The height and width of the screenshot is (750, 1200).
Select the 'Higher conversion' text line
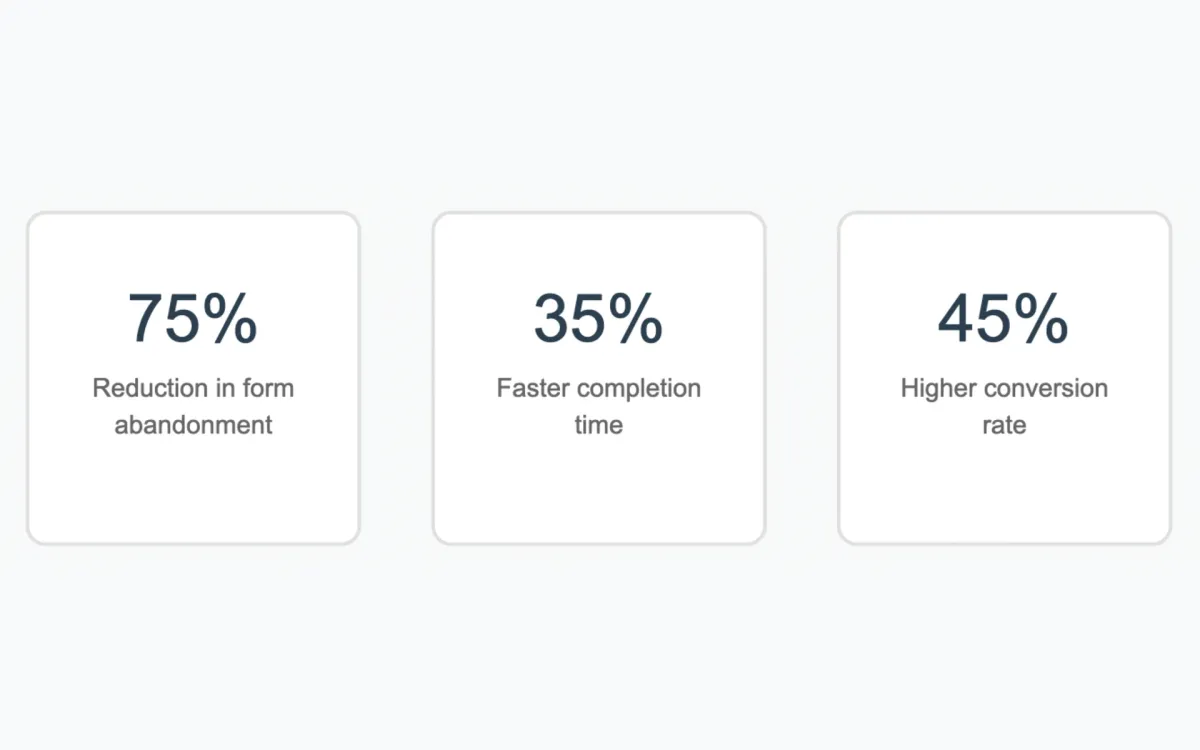pos(1004,388)
